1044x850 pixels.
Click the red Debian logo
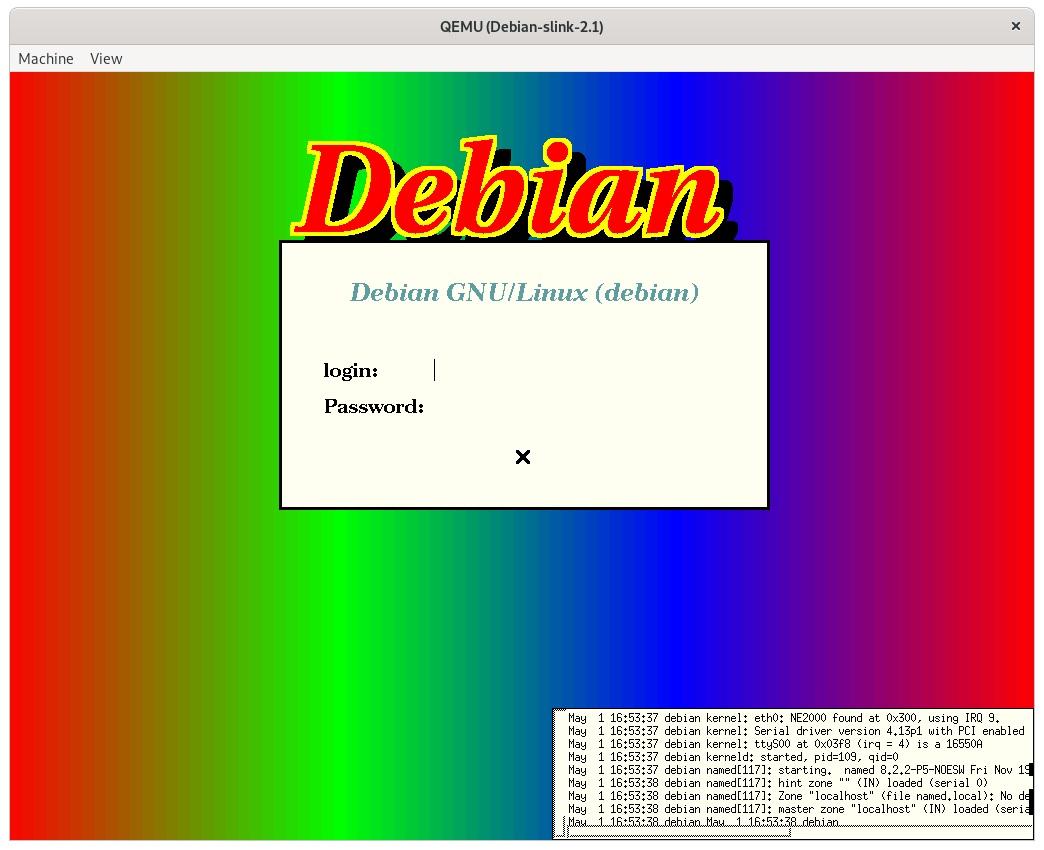pos(510,190)
